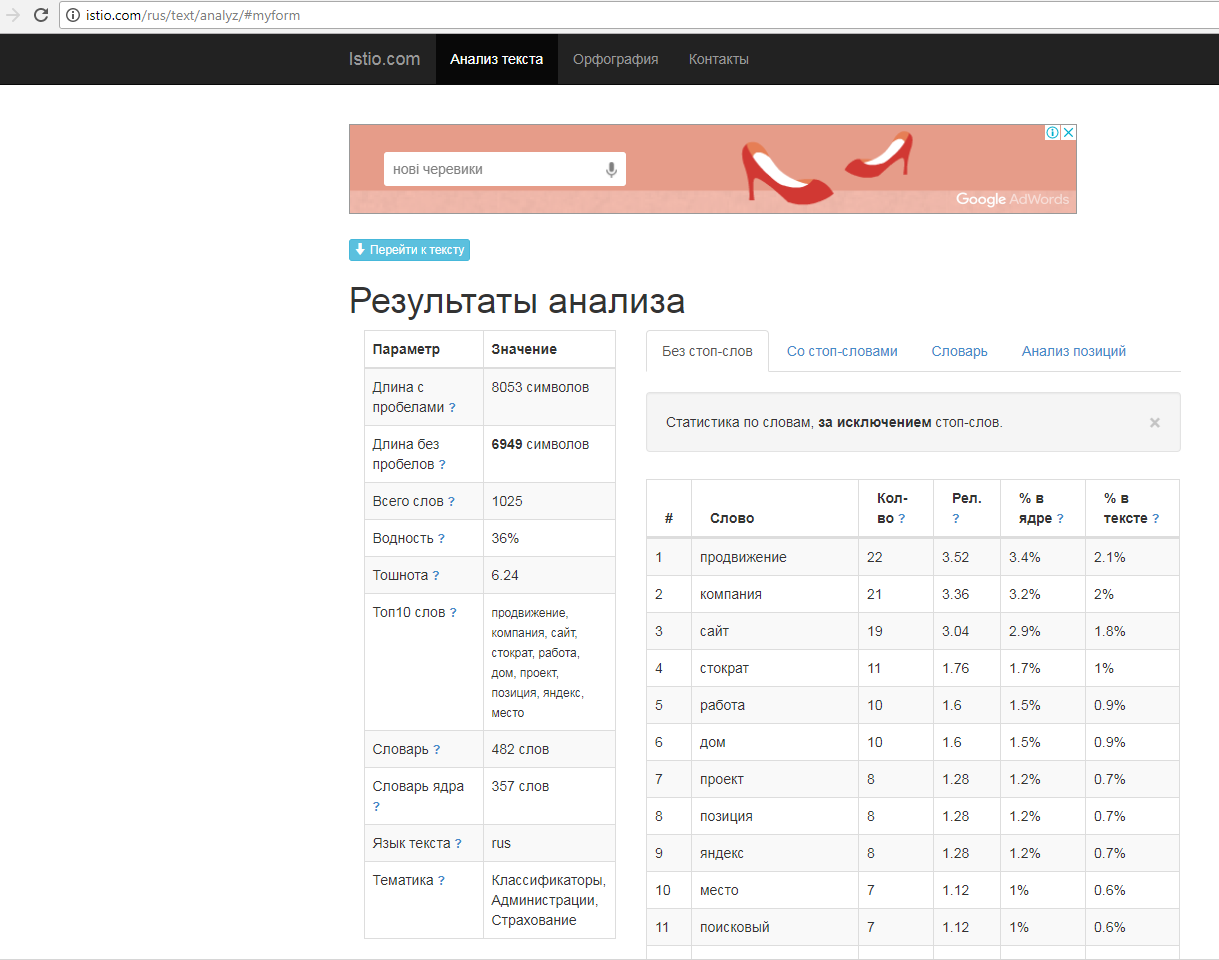Click the Istio.com brand link
Image resolution: width=1219 pixels, height=960 pixels.
click(x=384, y=59)
